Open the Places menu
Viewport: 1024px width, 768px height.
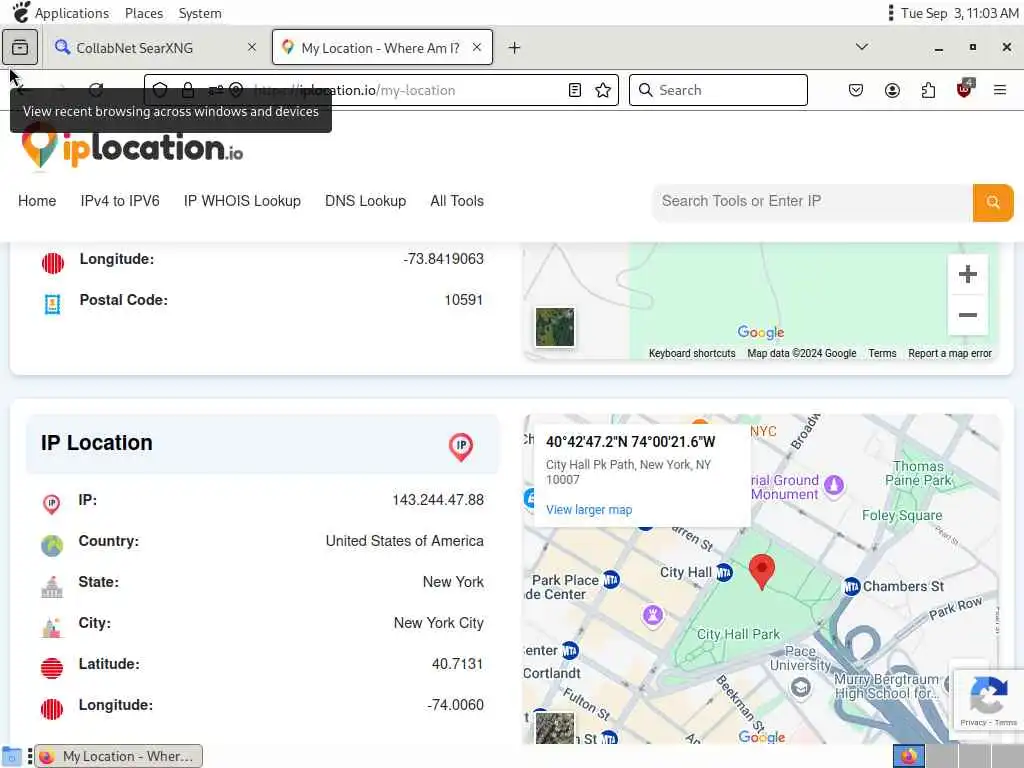pos(144,13)
